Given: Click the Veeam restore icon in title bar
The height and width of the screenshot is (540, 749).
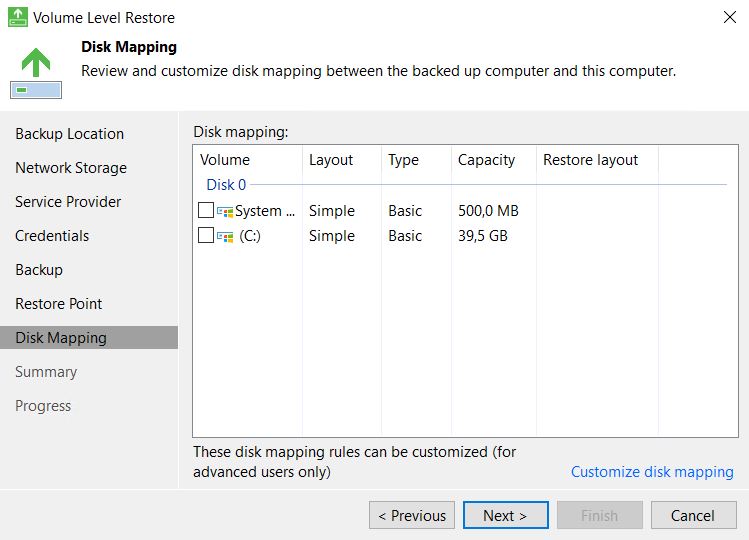Looking at the screenshot, I should click(18, 17).
